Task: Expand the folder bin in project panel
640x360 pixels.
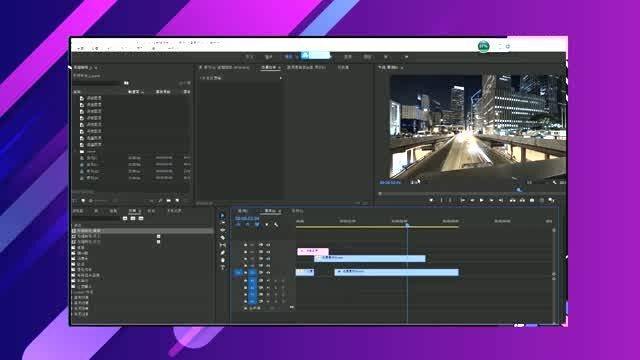Action: click(x=76, y=151)
